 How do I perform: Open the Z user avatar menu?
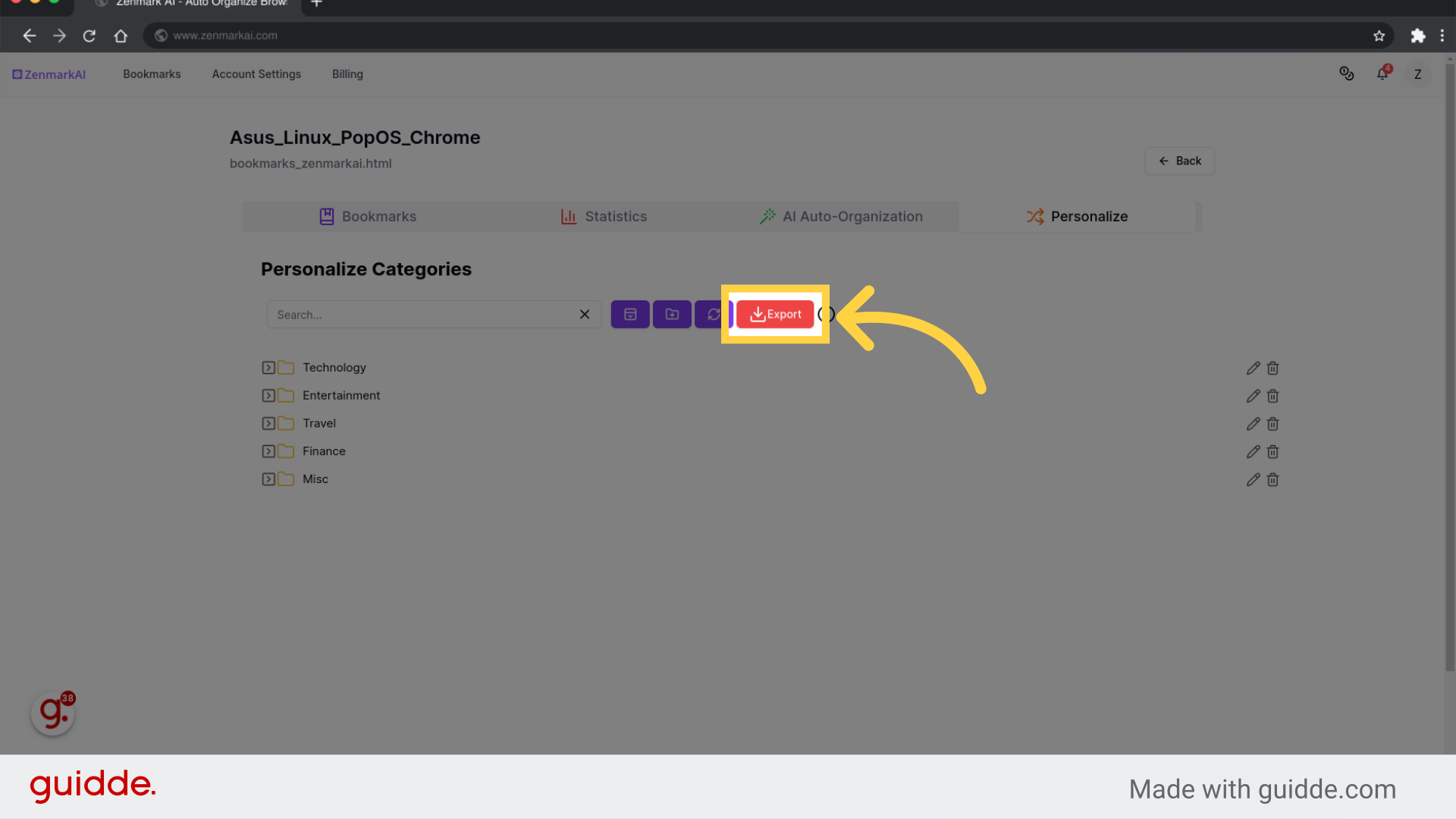point(1417,74)
